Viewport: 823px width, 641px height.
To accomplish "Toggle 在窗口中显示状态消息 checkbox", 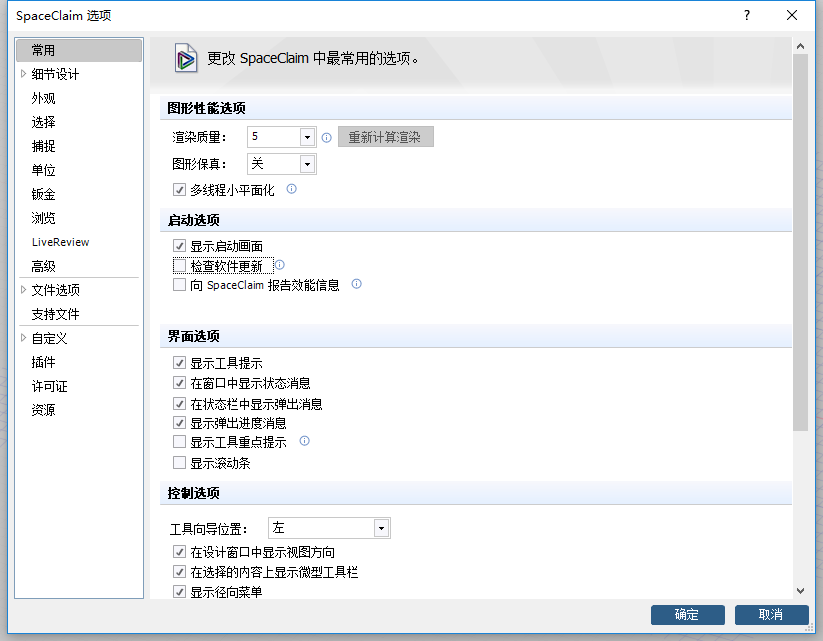I will [180, 383].
